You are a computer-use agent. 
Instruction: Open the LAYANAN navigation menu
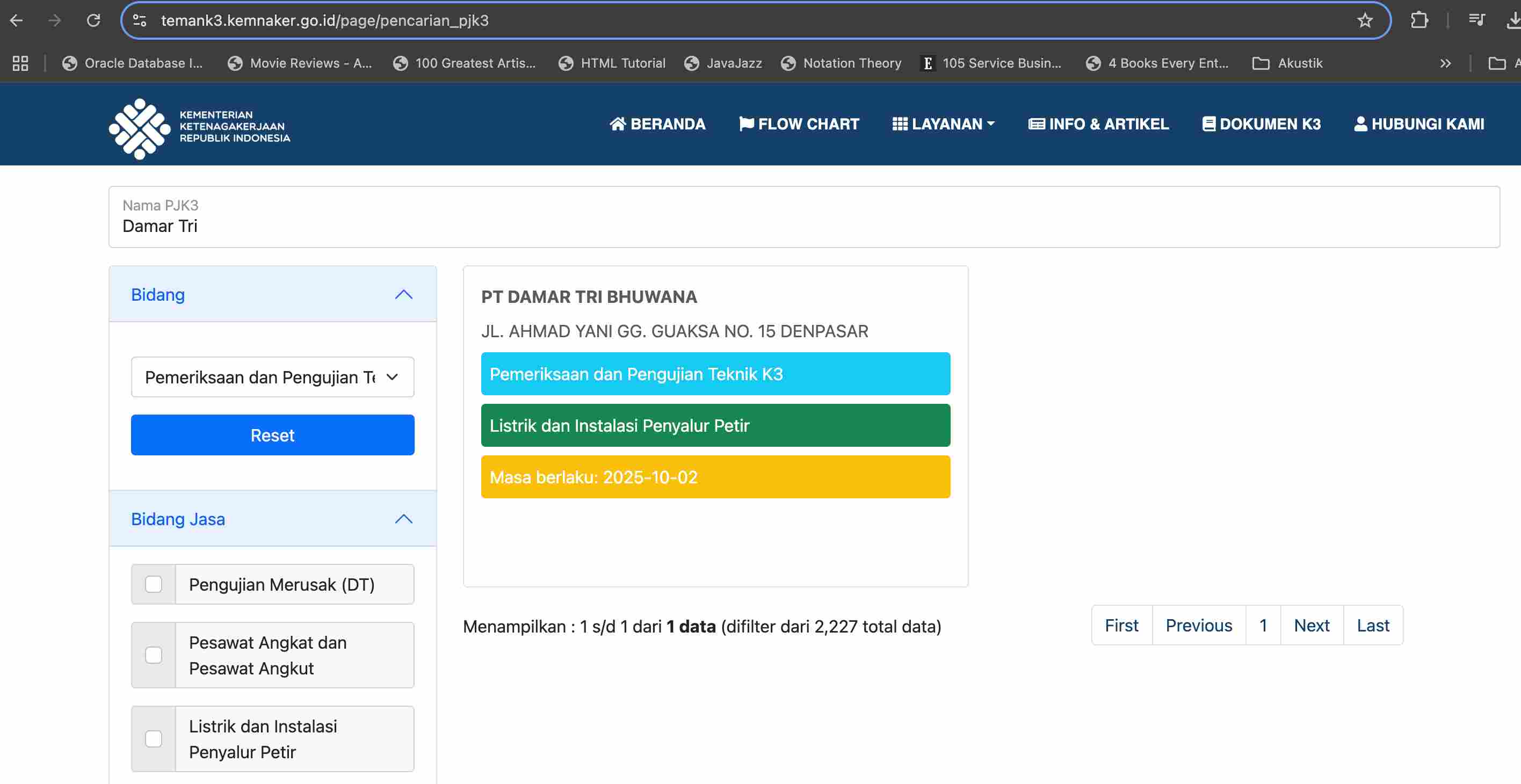pyautogui.click(x=943, y=124)
